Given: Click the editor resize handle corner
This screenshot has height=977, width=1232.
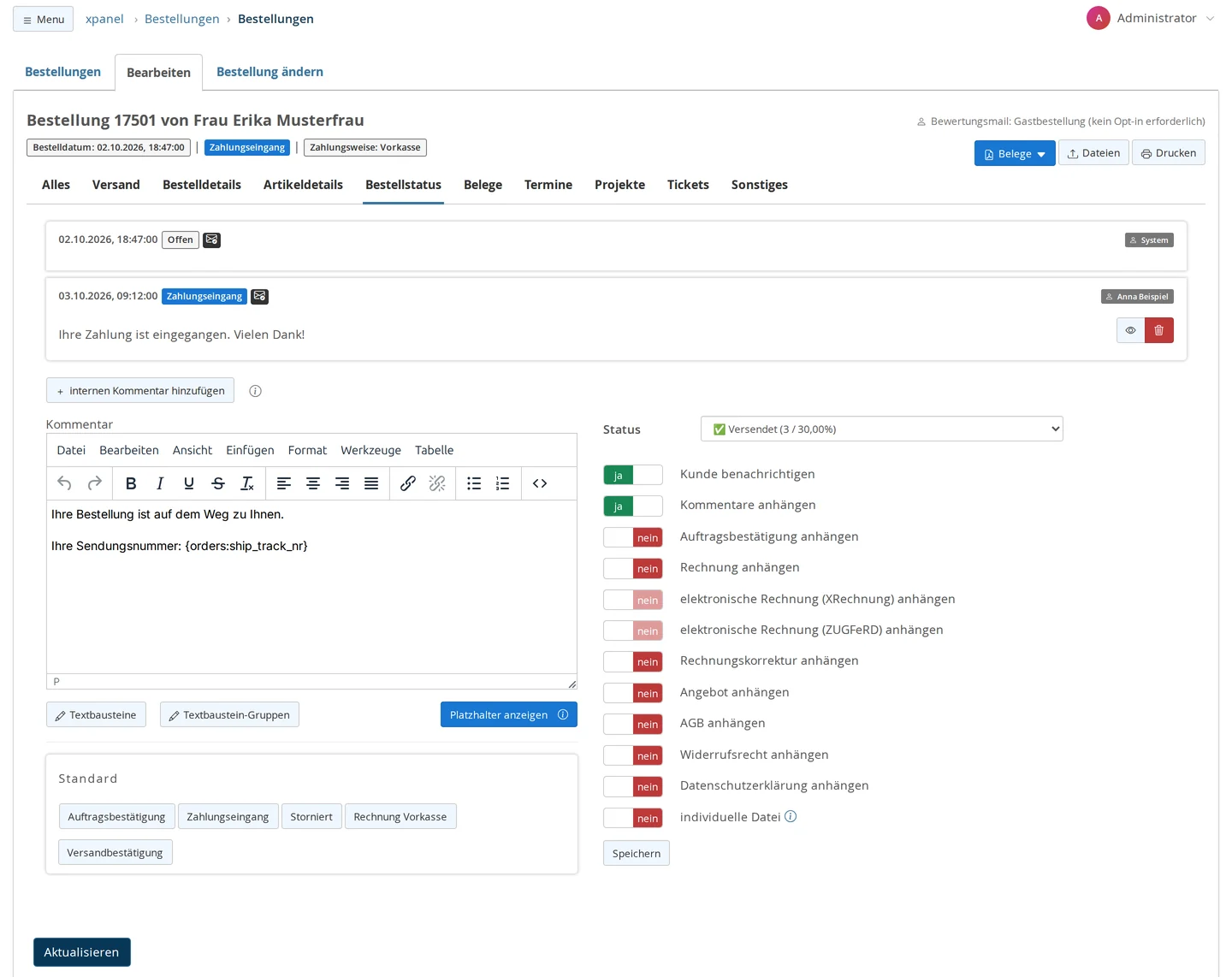Looking at the screenshot, I should 572,684.
